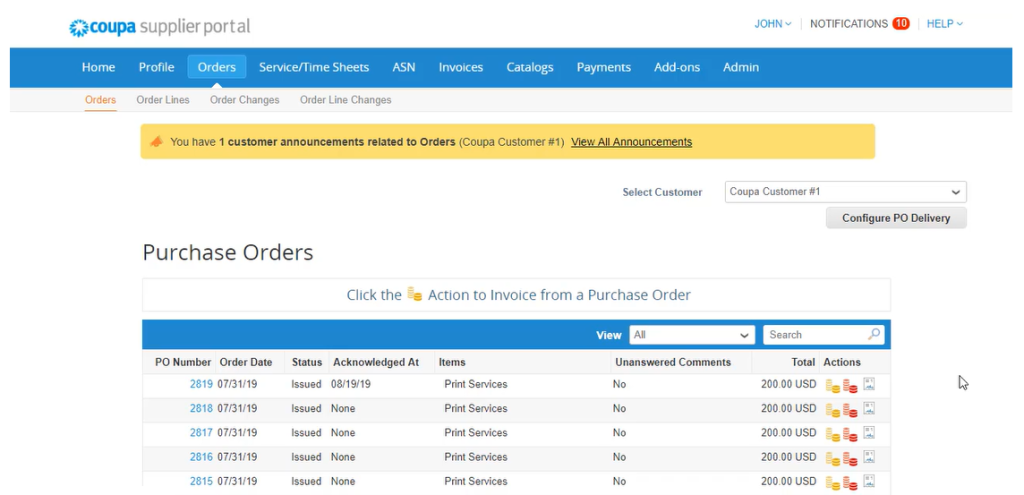Create credit note (red coins) for PO 2817

pos(850,434)
